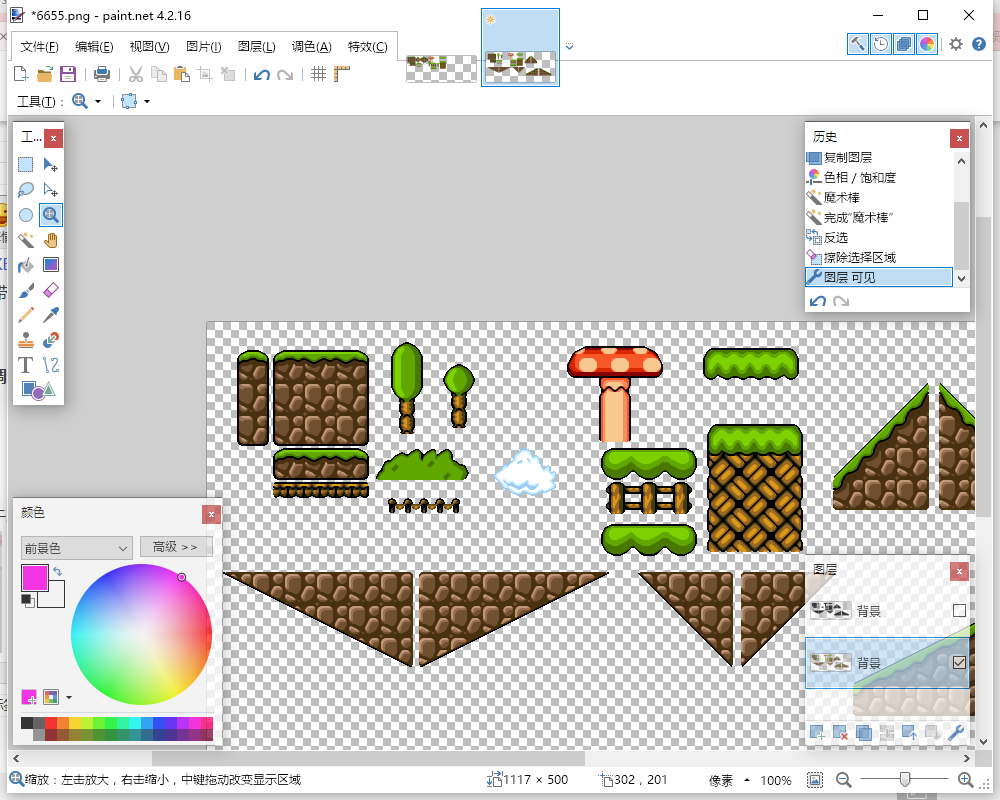The width and height of the screenshot is (1000, 800).
Task: Select the Line/Curve tool
Action: pyautogui.click(x=50, y=365)
